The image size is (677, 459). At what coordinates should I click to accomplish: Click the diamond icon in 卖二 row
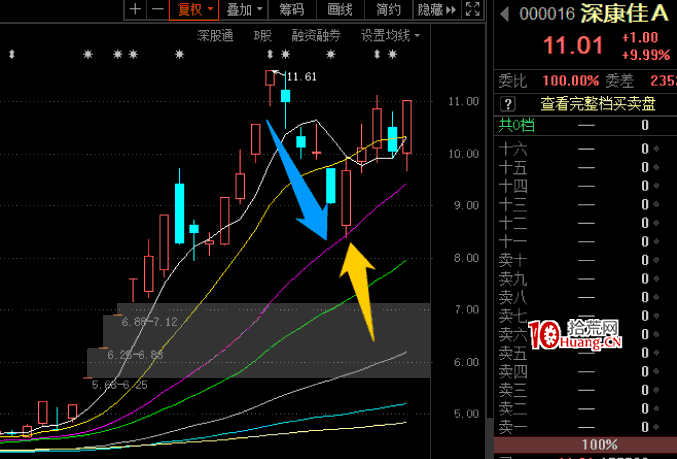(656, 408)
